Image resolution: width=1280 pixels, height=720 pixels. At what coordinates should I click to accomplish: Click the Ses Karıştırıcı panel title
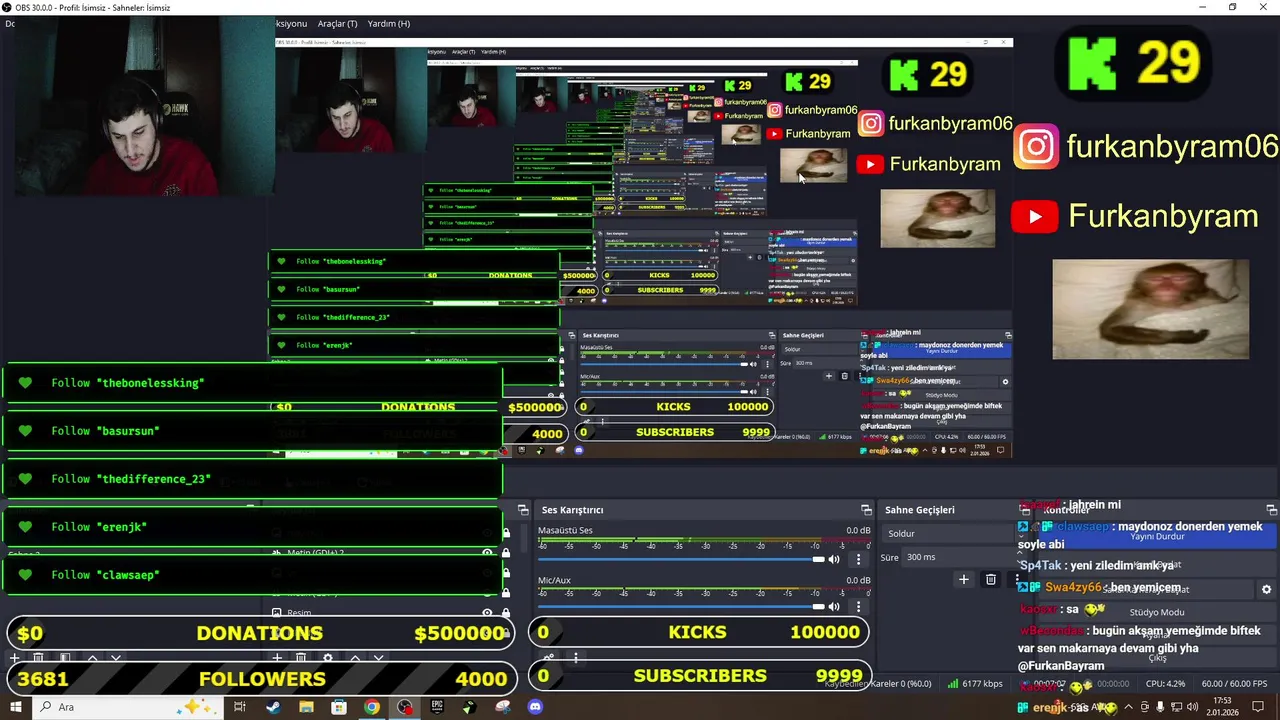tap(572, 510)
